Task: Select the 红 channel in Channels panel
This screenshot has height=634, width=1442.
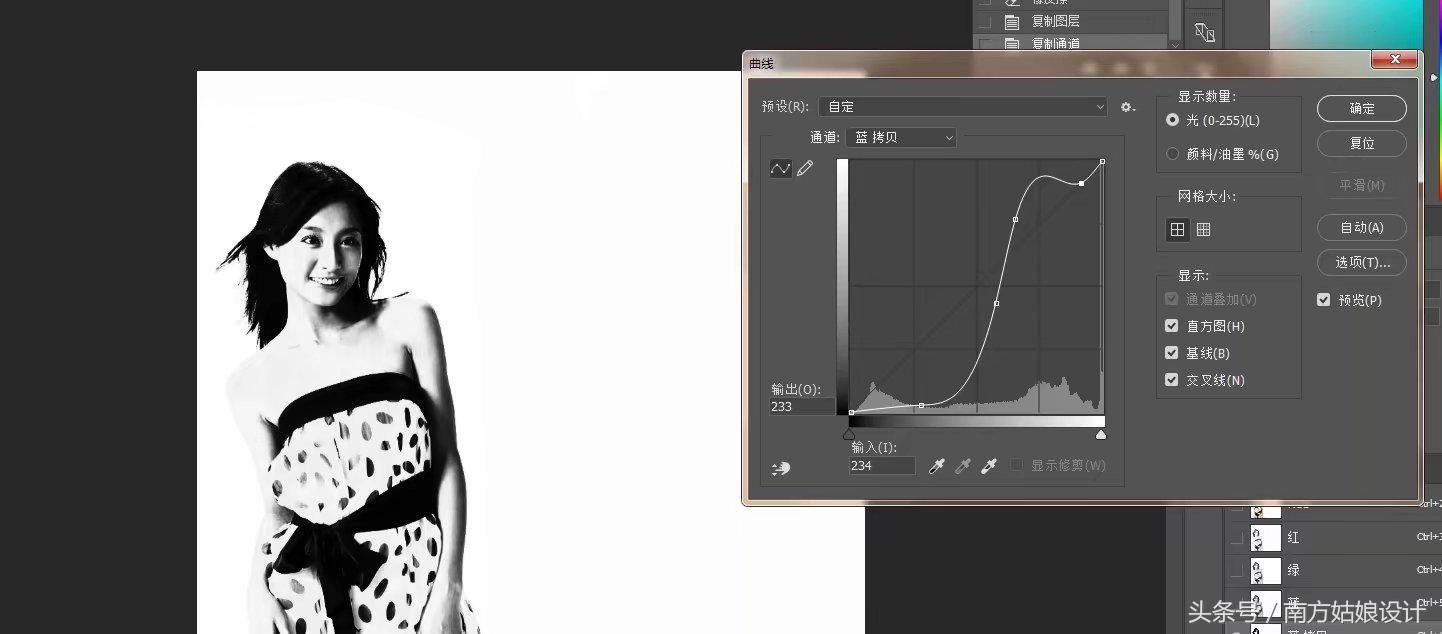Action: pyautogui.click(x=1293, y=537)
